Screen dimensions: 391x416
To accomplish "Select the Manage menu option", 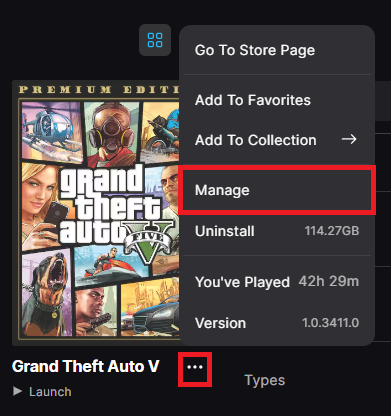I will point(277,190).
